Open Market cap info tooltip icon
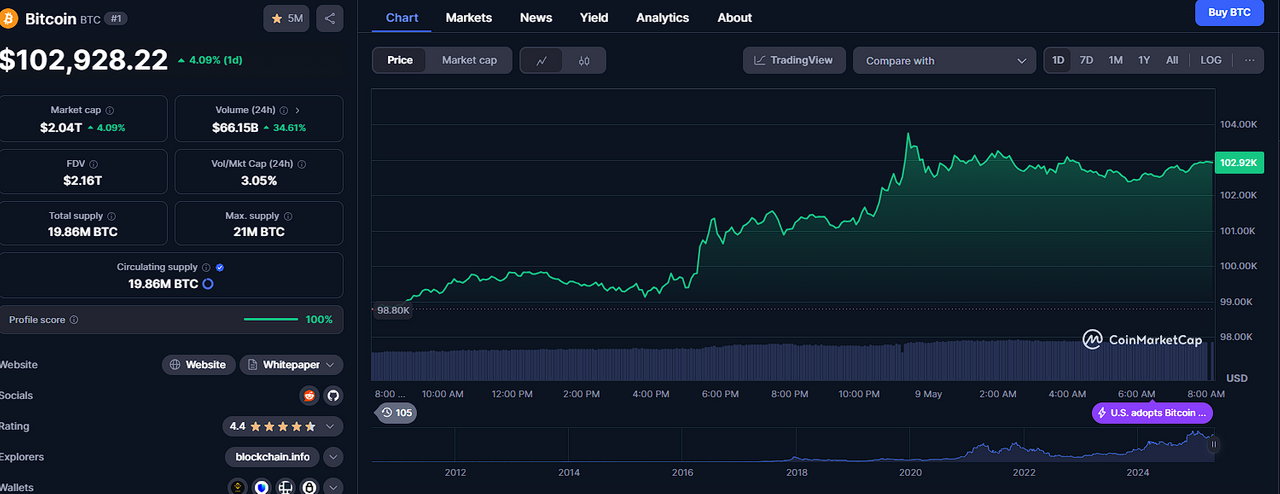Screen dimensions: 1280x494 click(x=110, y=110)
